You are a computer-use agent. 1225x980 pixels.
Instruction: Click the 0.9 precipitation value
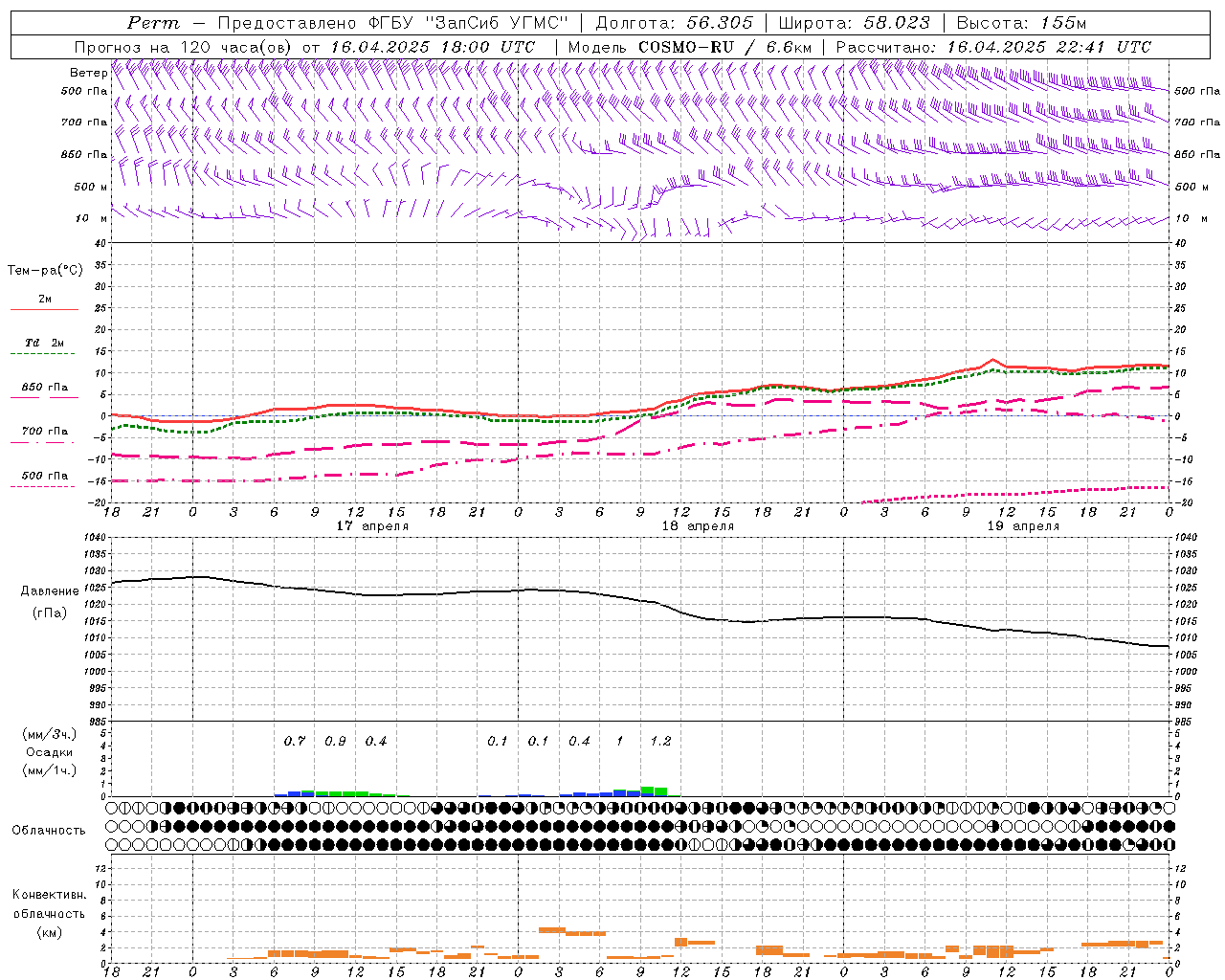click(x=335, y=742)
